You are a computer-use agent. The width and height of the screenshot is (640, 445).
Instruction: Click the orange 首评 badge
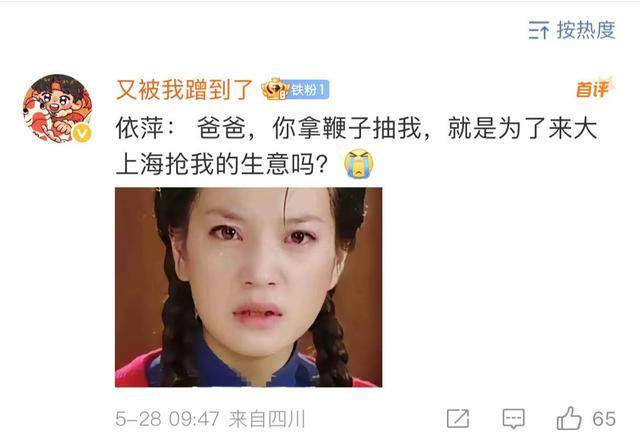(x=595, y=88)
